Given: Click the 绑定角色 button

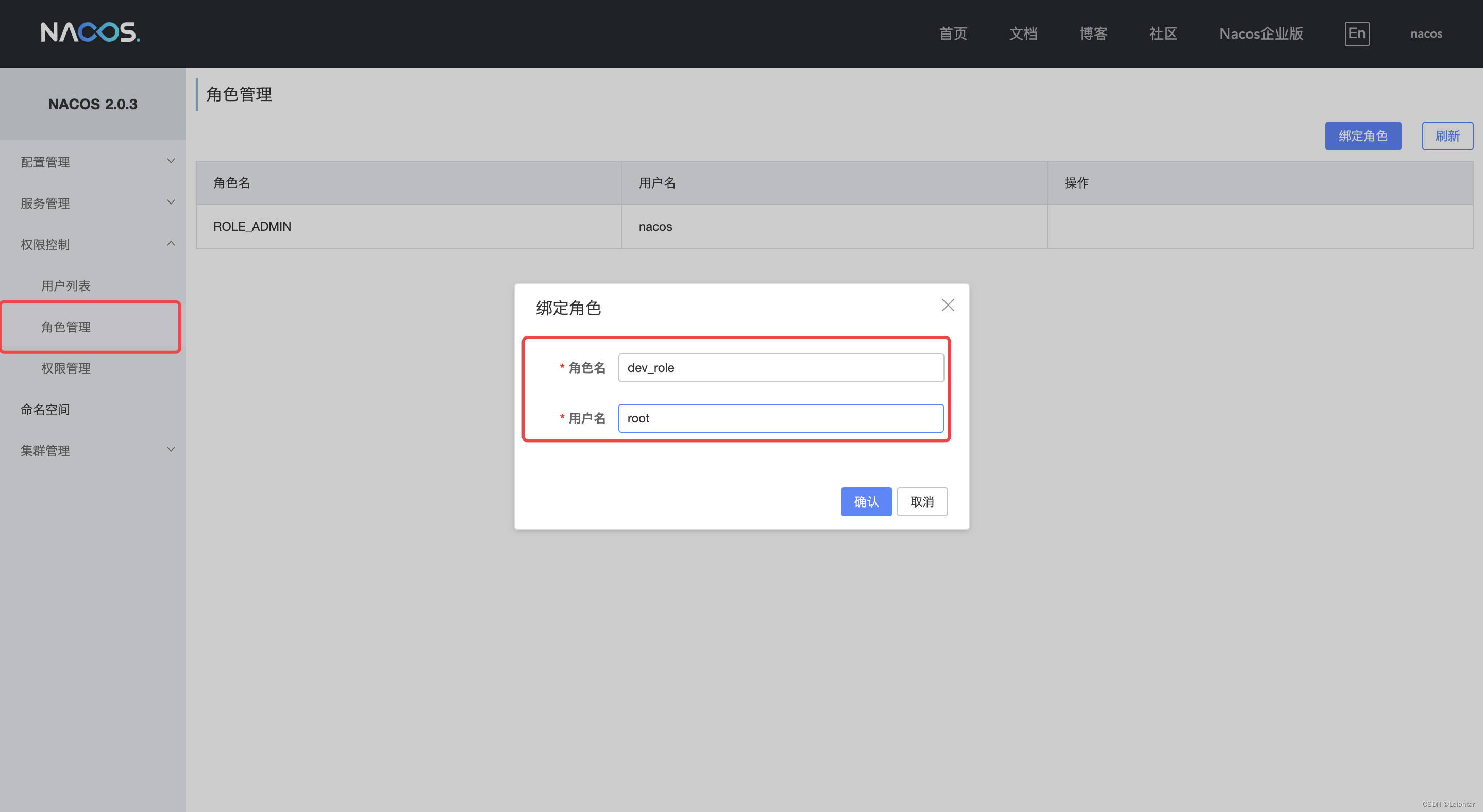Looking at the screenshot, I should click(x=1362, y=136).
